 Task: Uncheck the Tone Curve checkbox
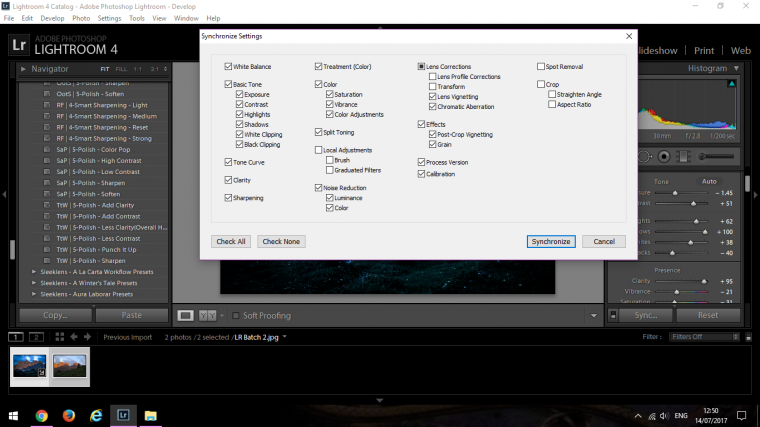tap(228, 162)
